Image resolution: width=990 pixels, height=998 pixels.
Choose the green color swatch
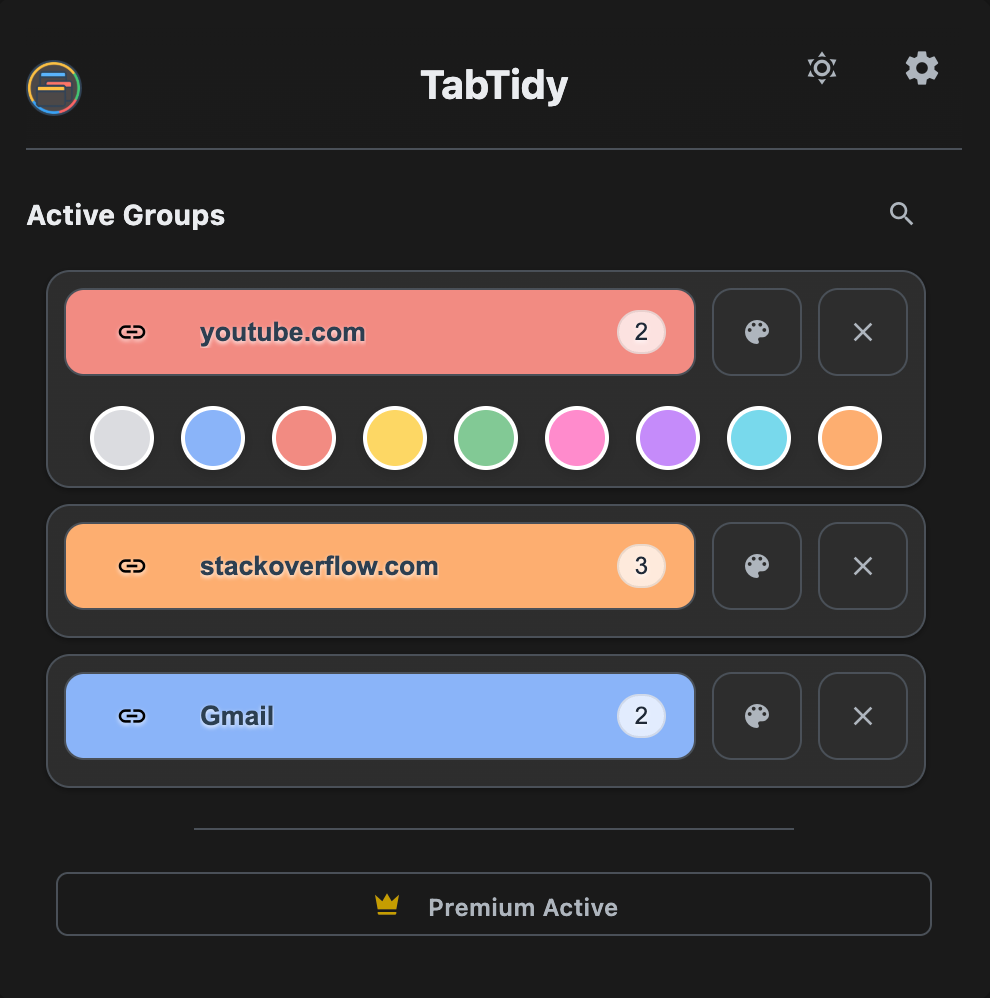(486, 438)
